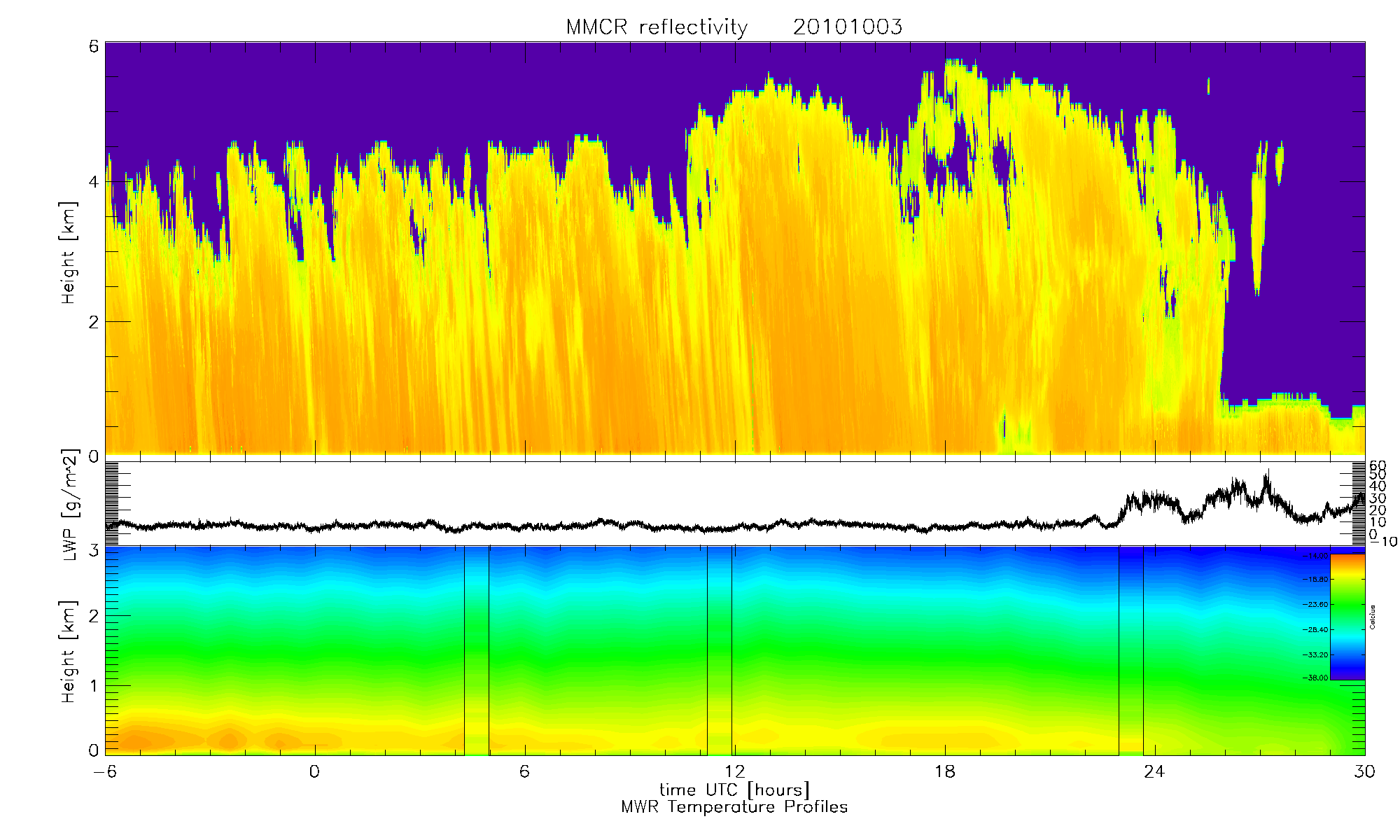
Task: Click the 3 km tick on temperature panel
Action: pos(93,551)
